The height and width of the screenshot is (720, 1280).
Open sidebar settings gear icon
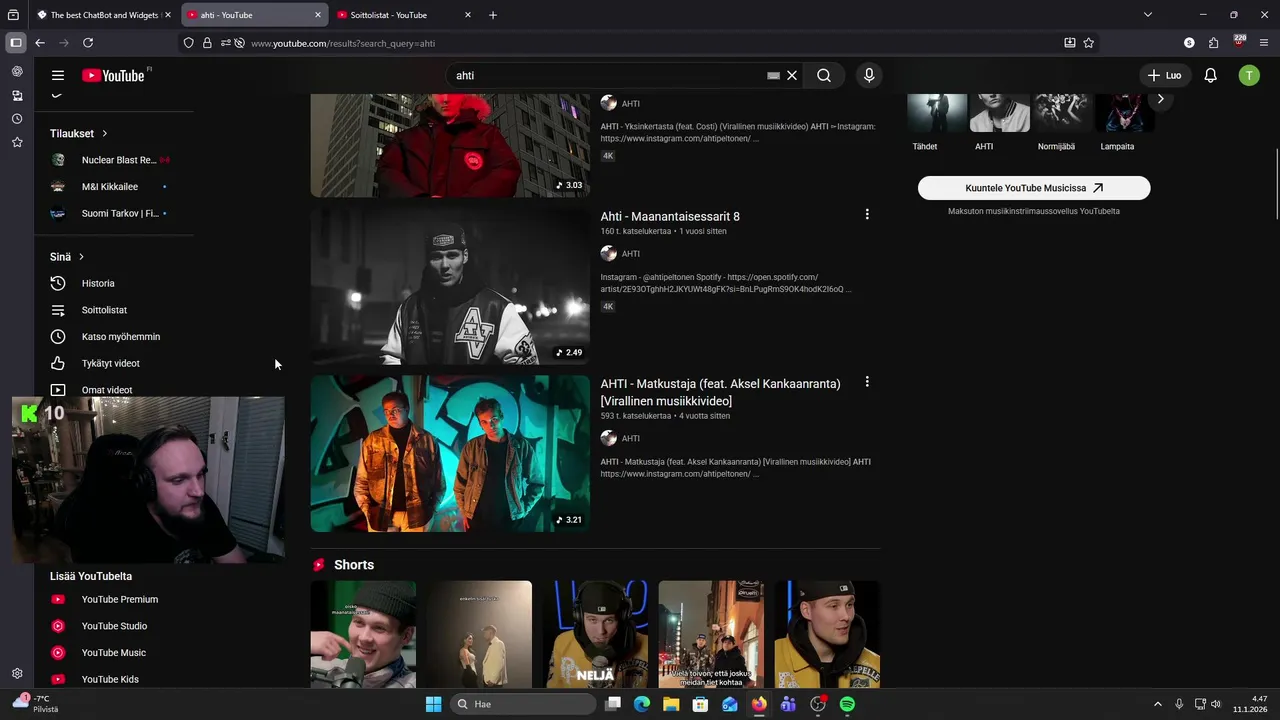[17, 674]
